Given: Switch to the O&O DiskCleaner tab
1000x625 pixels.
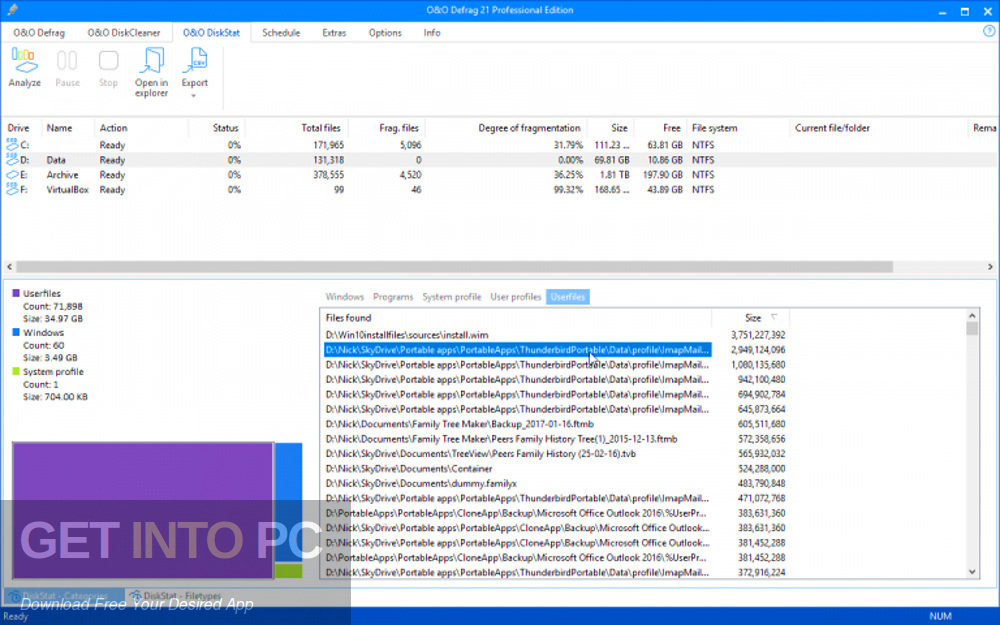Looking at the screenshot, I should click(124, 33).
